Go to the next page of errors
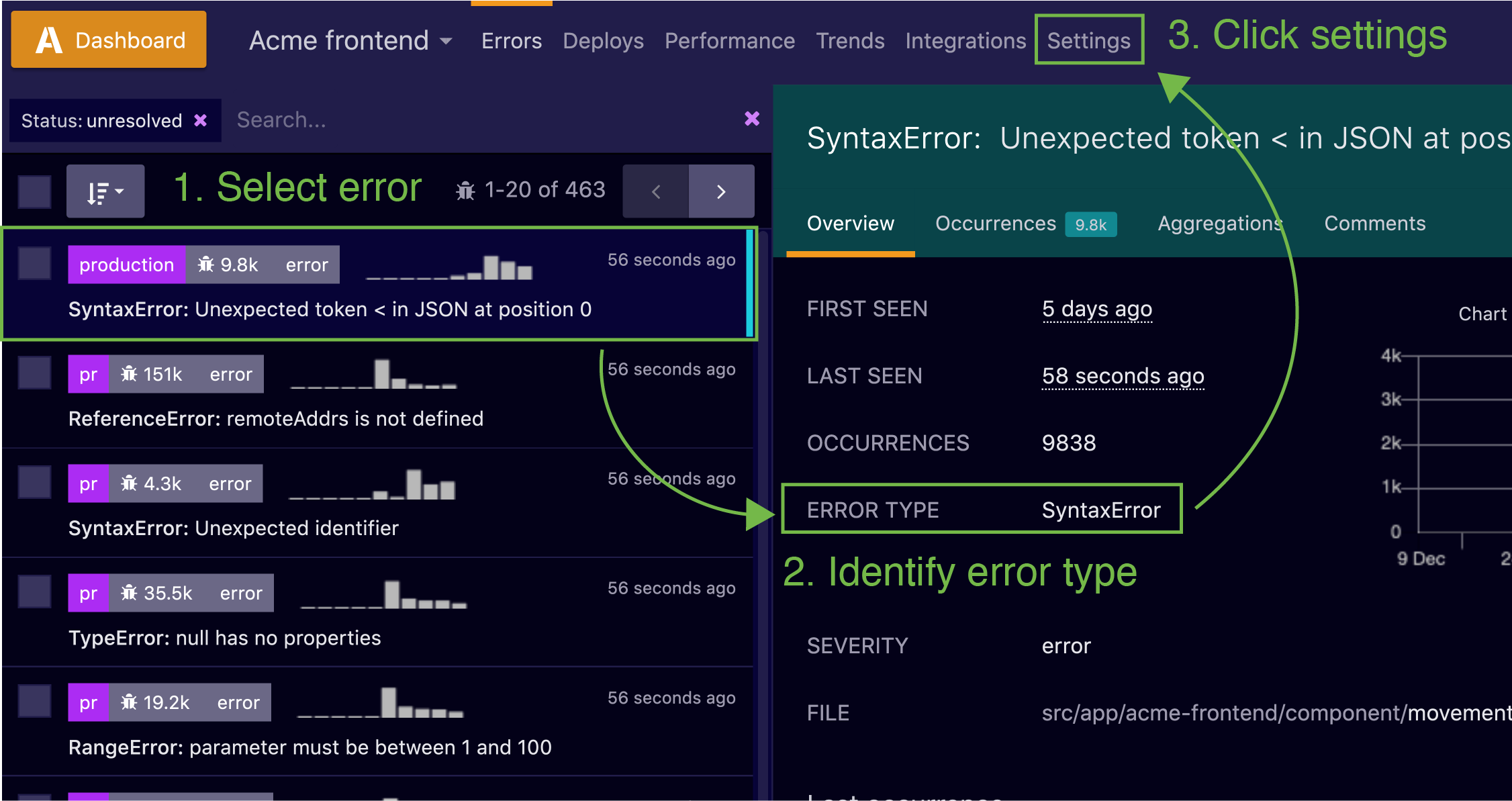Screen dimensions: 1512x801 [721, 191]
